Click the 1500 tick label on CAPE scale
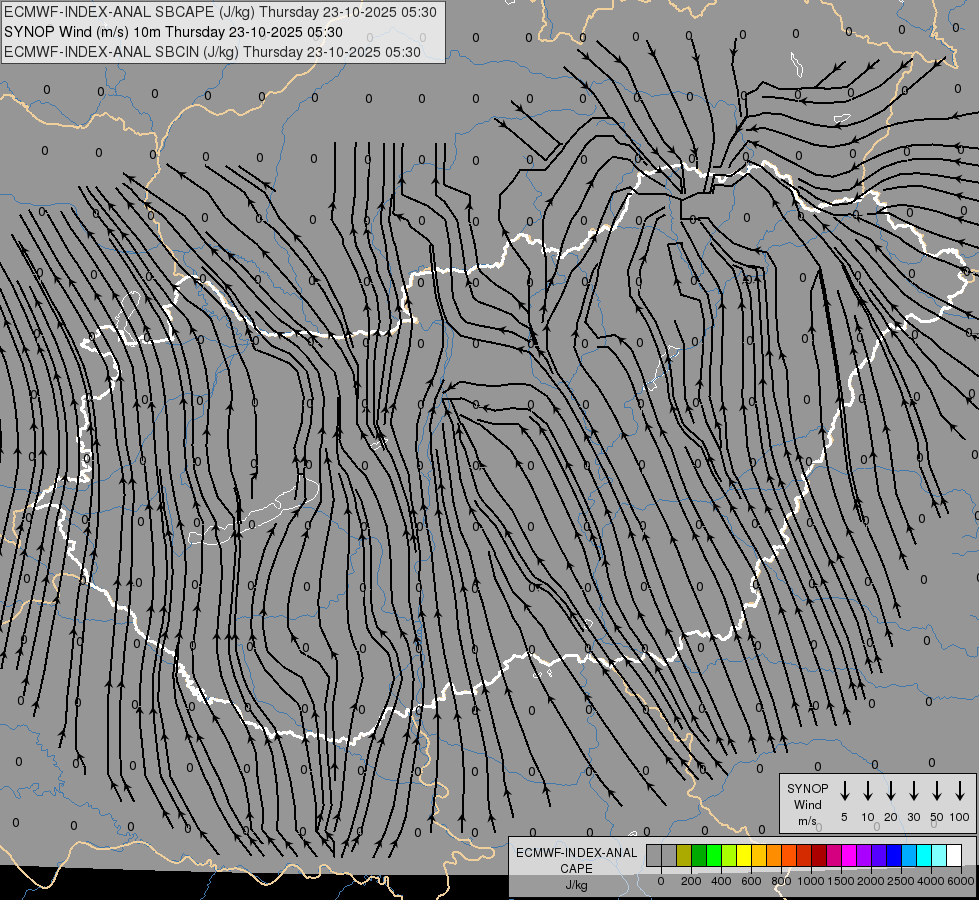979x900 pixels. (840, 881)
